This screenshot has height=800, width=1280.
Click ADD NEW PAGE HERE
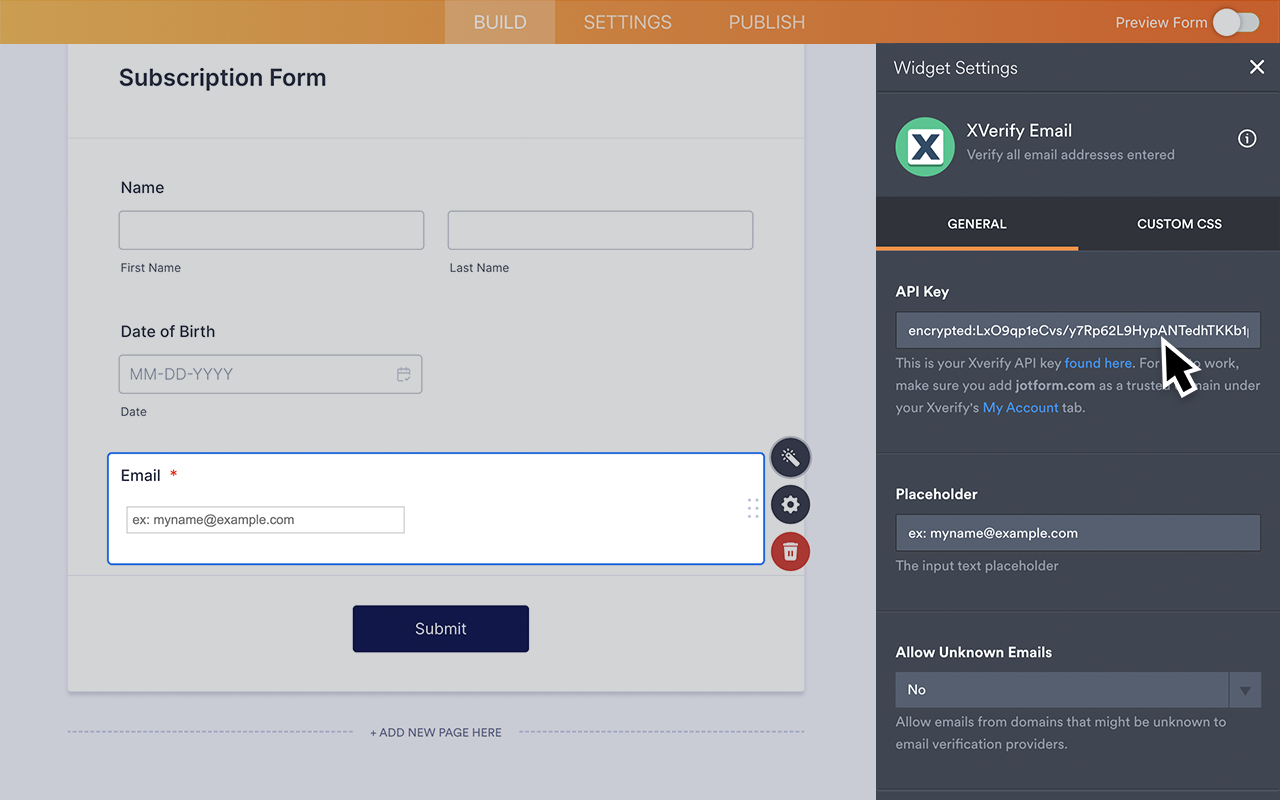click(435, 732)
